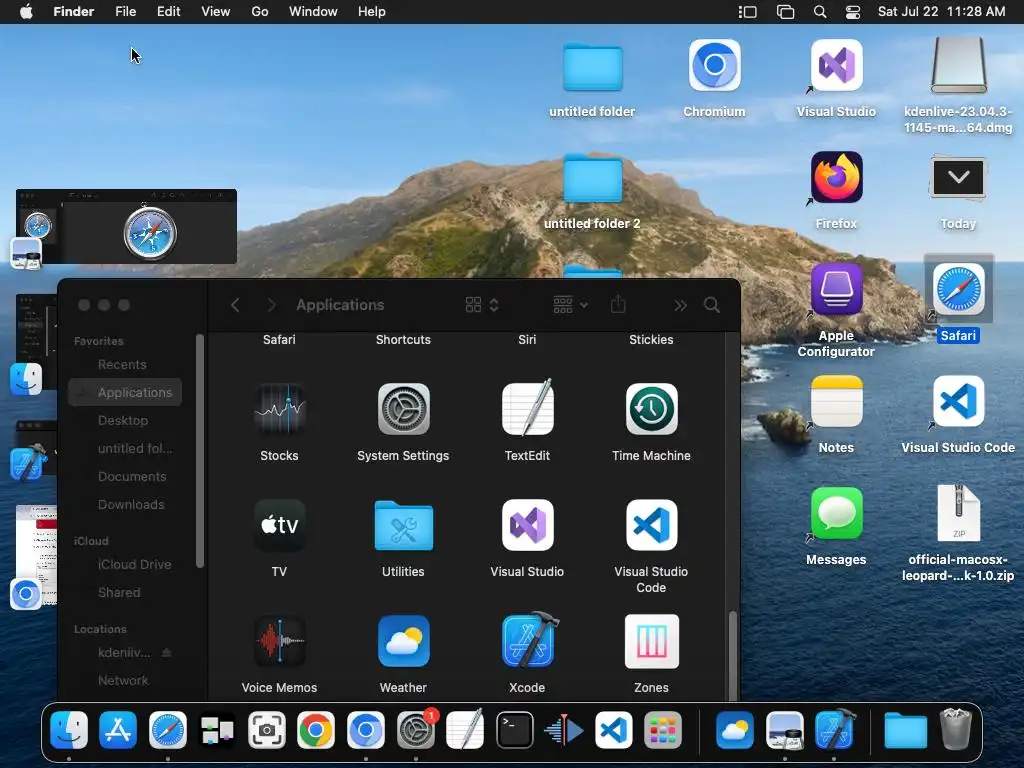Open the Edit menu
The height and width of the screenshot is (768, 1024).
pyautogui.click(x=168, y=12)
